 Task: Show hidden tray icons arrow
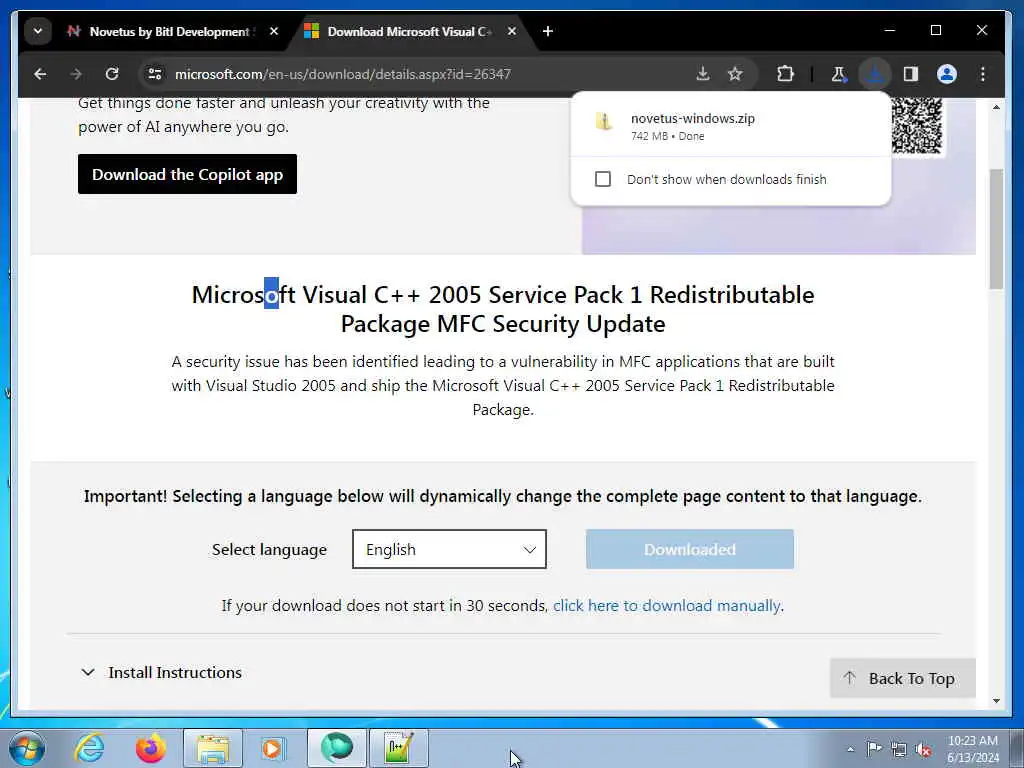[850, 749]
